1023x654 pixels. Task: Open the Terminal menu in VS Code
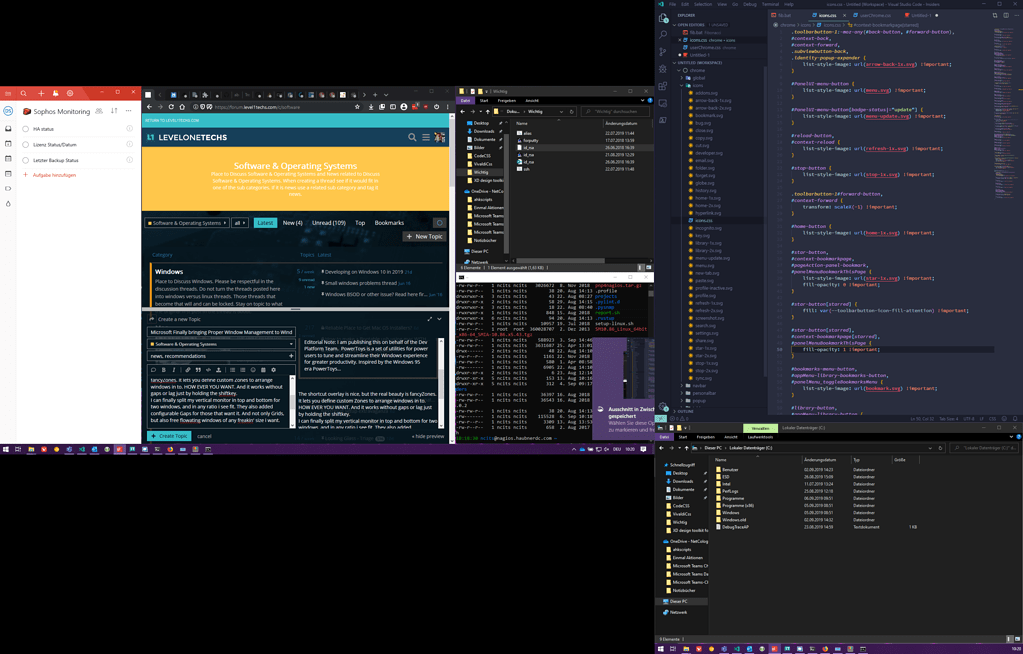coord(769,5)
